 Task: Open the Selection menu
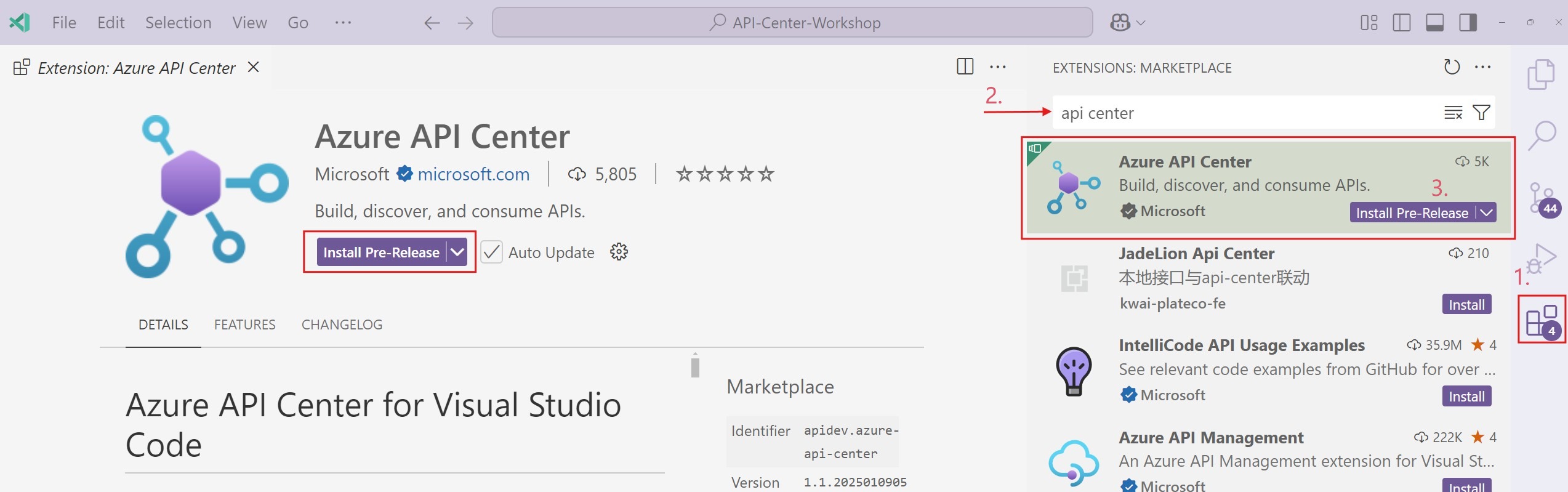point(178,23)
